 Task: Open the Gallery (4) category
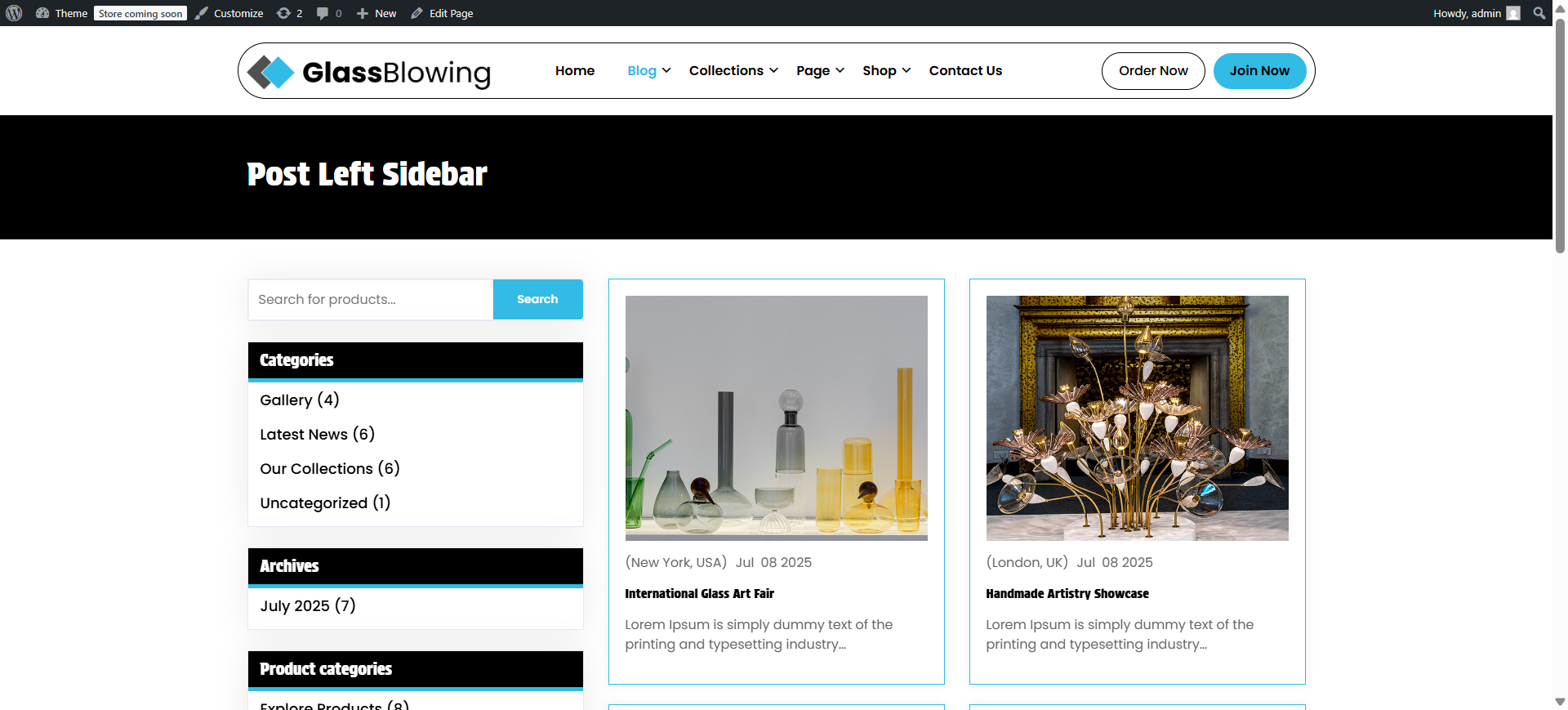pyautogui.click(x=300, y=400)
